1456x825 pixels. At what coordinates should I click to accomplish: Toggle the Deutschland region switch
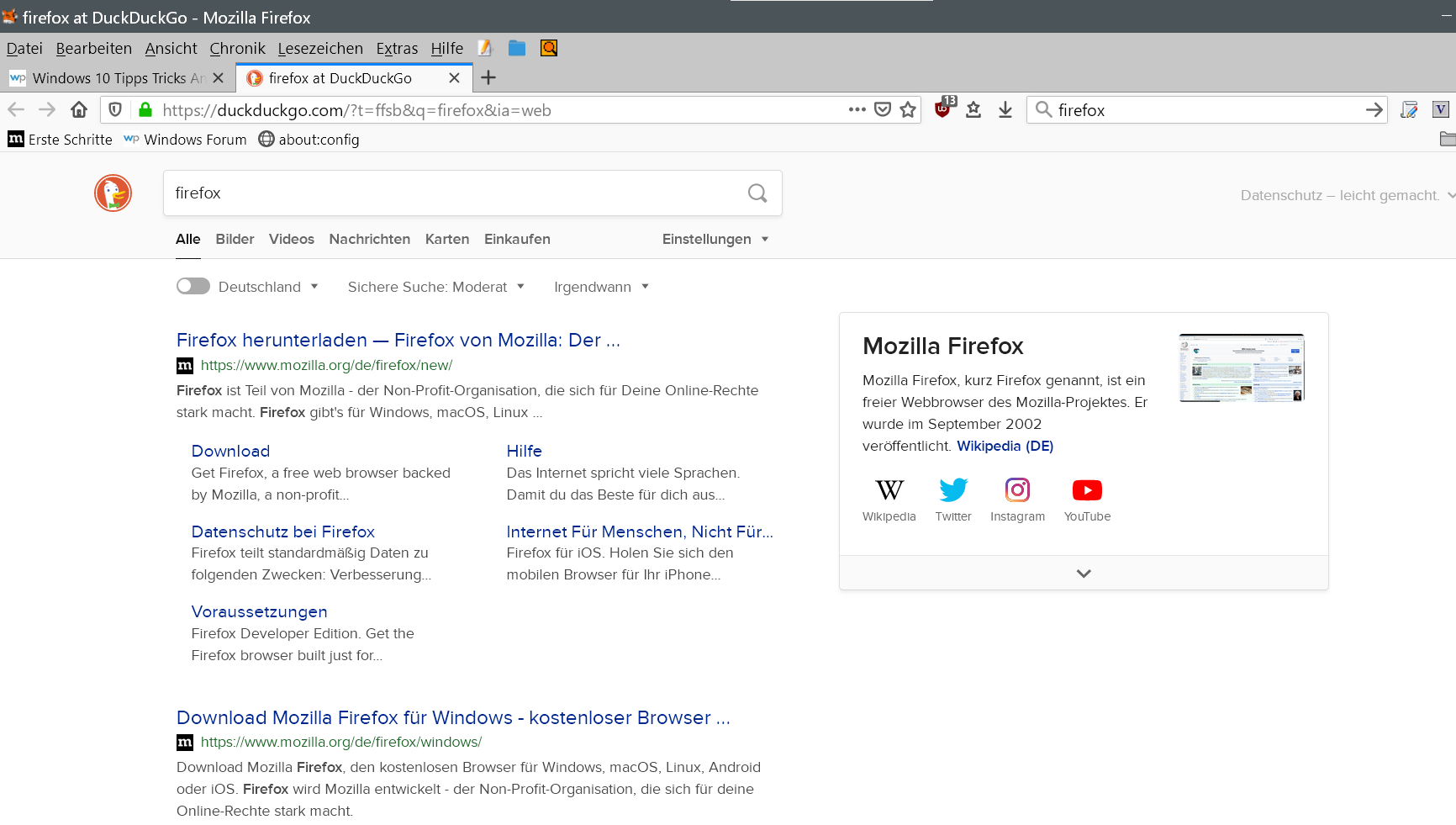tap(193, 287)
